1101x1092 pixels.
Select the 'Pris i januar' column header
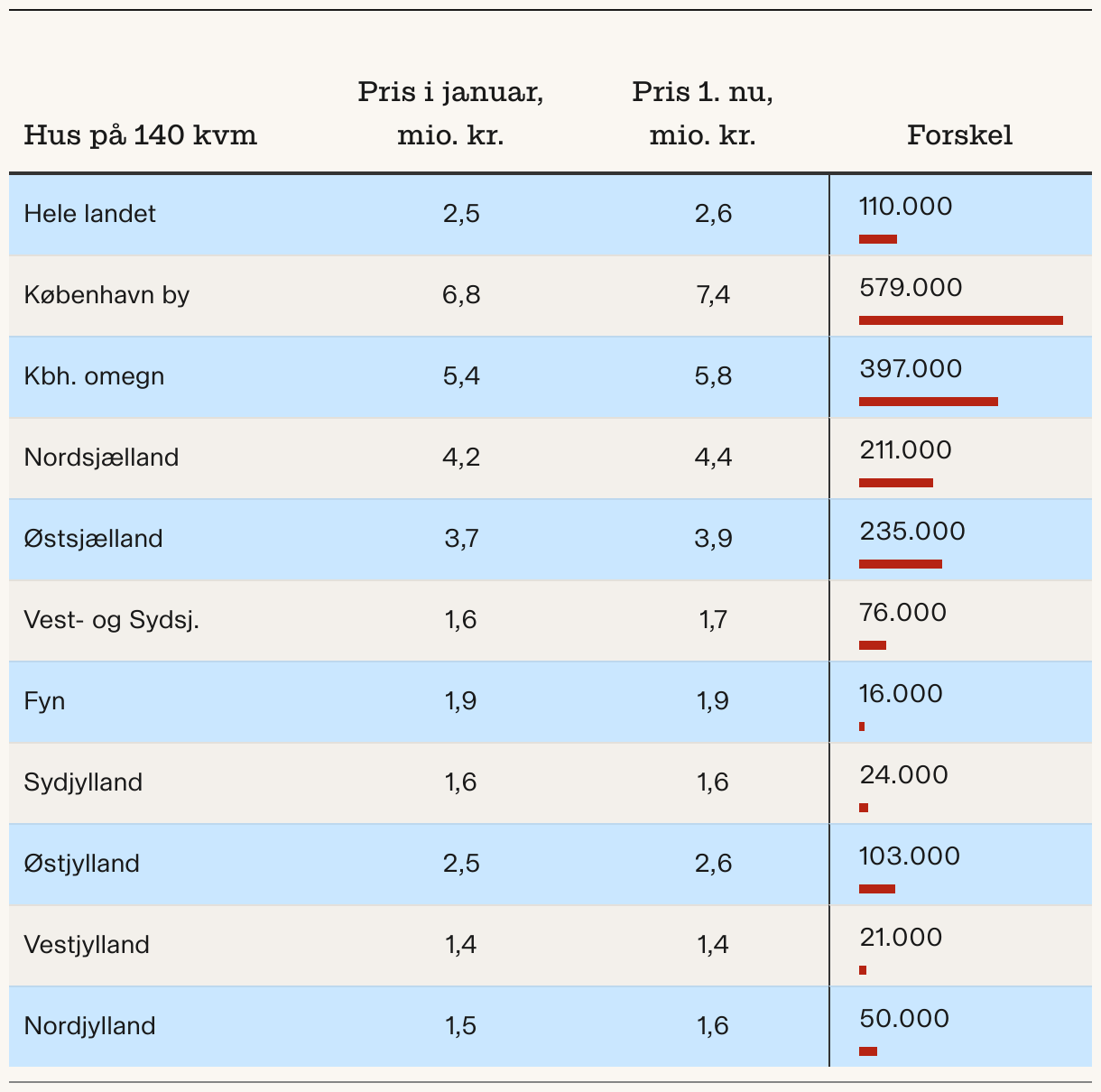coord(450,114)
